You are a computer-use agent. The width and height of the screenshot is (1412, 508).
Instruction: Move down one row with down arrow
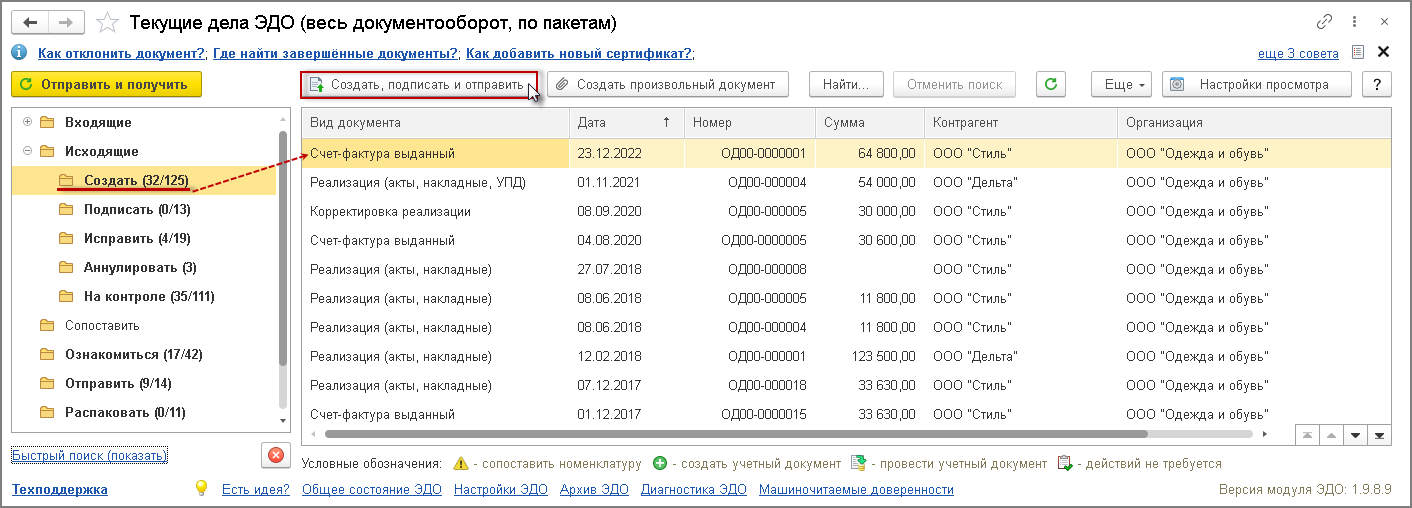click(x=1355, y=435)
